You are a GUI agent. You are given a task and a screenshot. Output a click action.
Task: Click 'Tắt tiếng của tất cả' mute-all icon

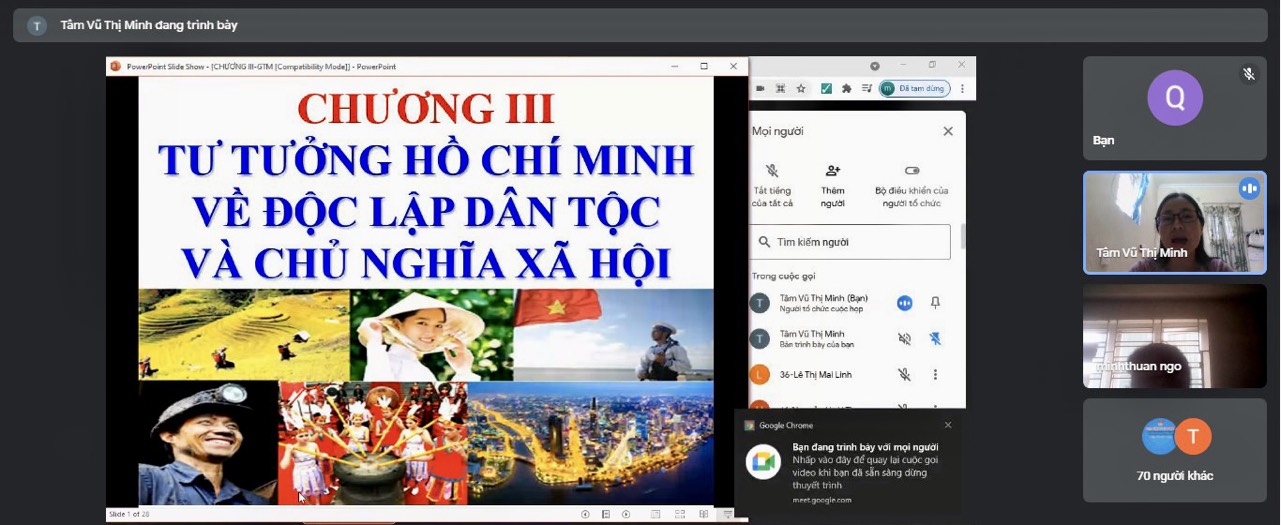(772, 171)
